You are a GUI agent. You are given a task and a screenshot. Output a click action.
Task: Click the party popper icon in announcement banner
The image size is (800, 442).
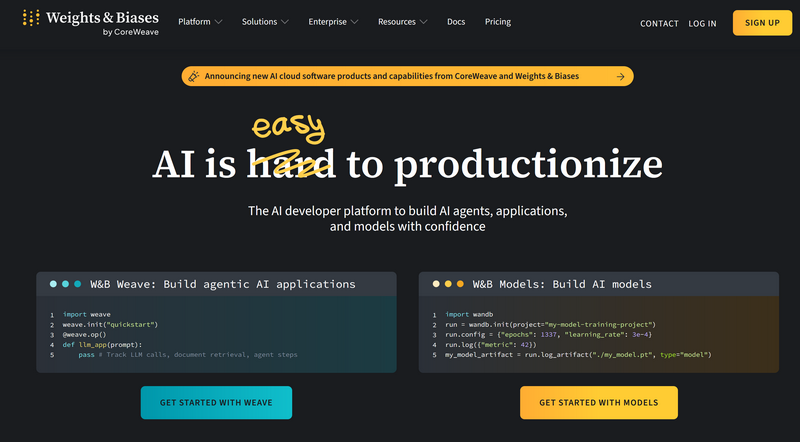pos(193,77)
